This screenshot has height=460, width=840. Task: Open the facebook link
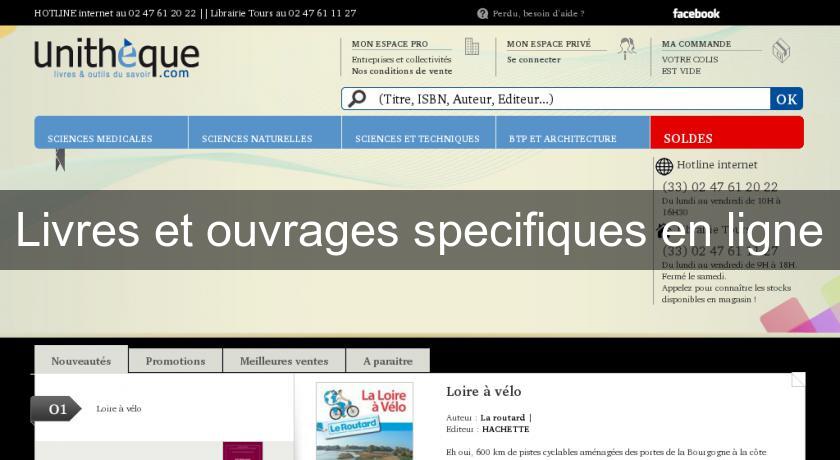(x=696, y=13)
